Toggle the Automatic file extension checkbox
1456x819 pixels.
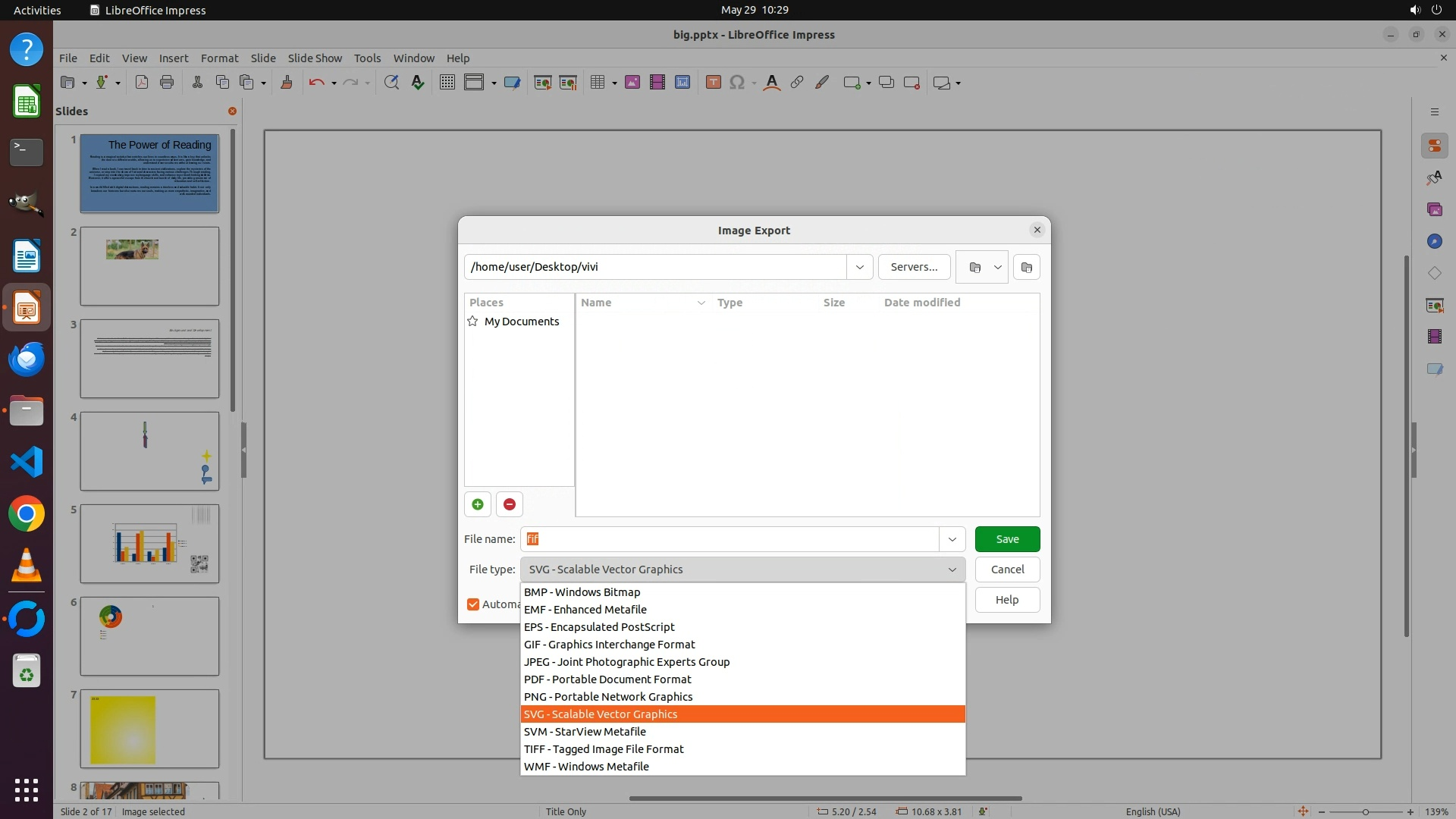(x=473, y=604)
